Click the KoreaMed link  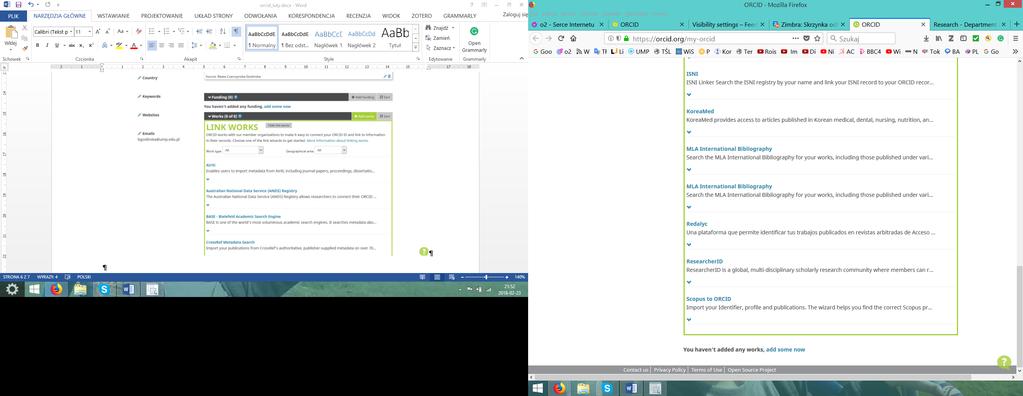point(700,112)
